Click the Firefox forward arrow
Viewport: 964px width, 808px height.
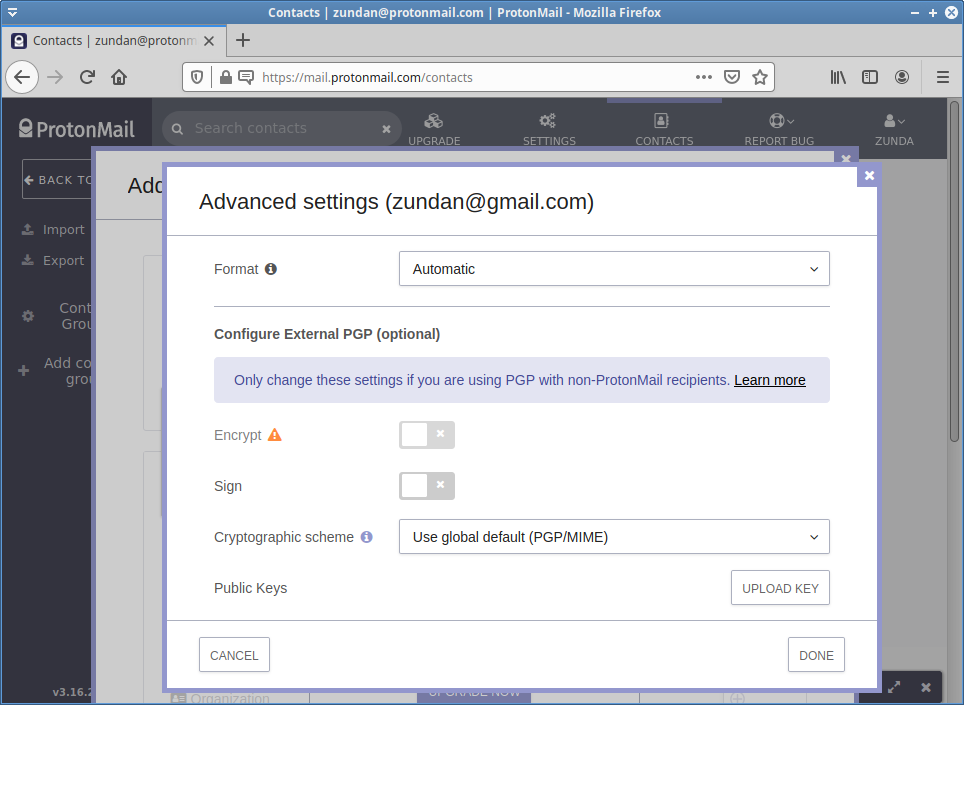click(55, 77)
